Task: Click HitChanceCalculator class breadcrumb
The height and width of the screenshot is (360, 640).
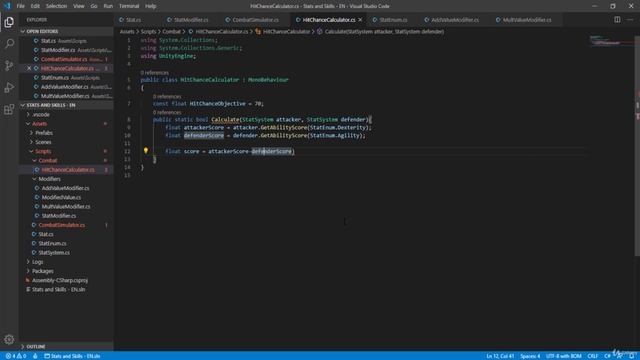Action: [x=286, y=31]
